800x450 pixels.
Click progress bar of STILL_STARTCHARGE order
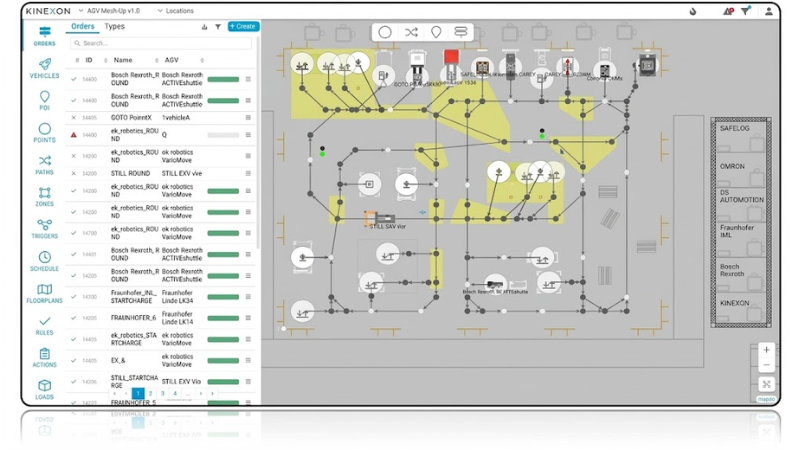click(223, 382)
